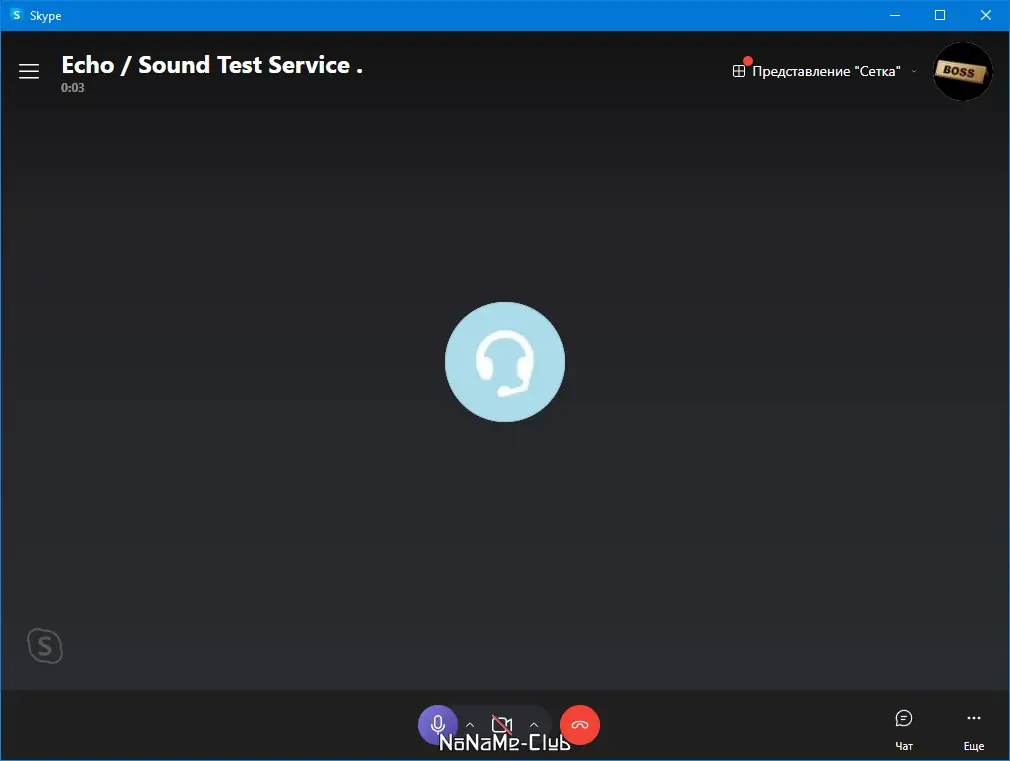Viewport: 1010px width, 761px height.
Task: Open the Еще more options menu
Action: pos(973,730)
